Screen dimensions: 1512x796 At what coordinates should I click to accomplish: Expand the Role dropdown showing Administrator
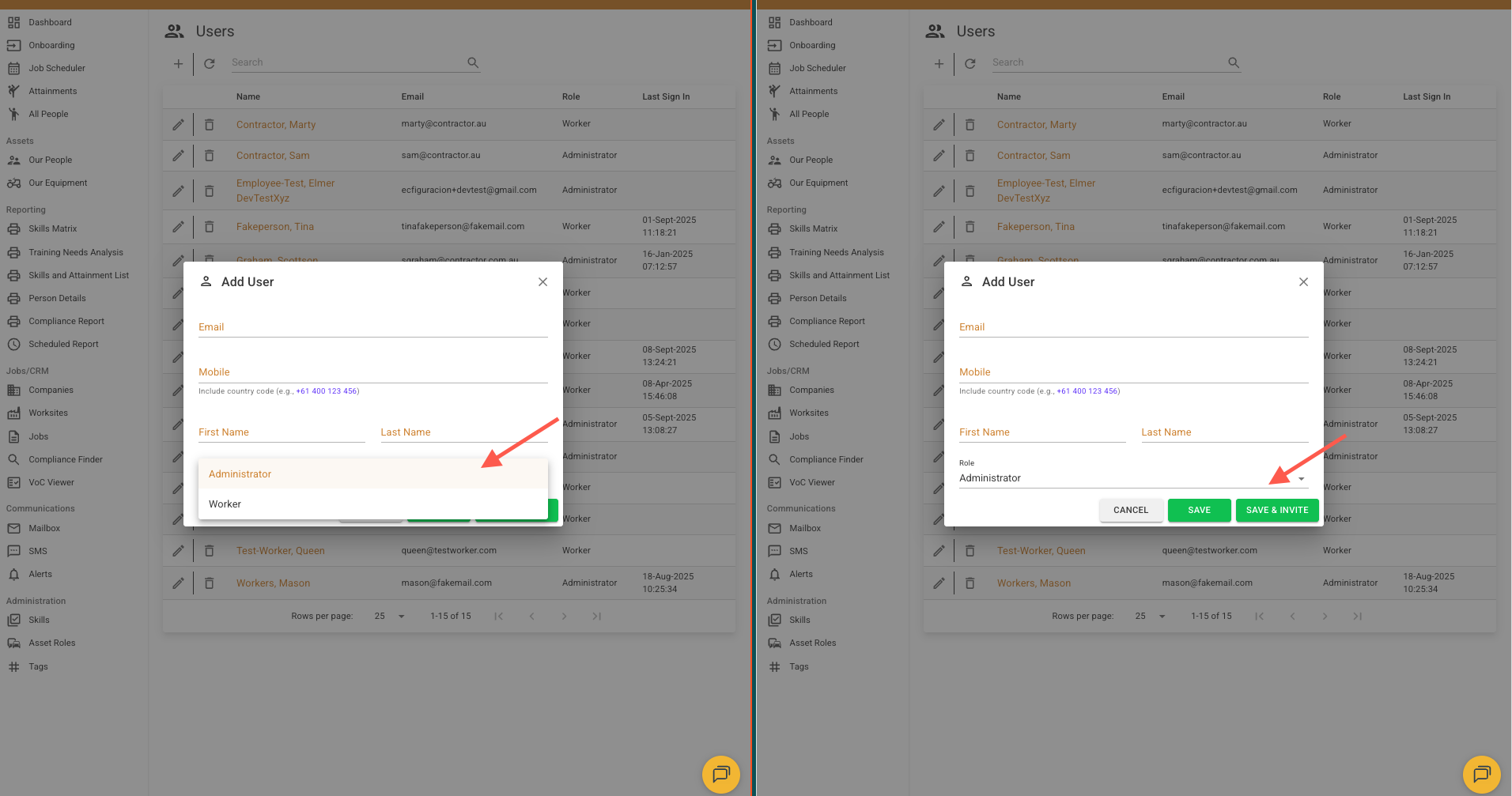pyautogui.click(x=1132, y=478)
